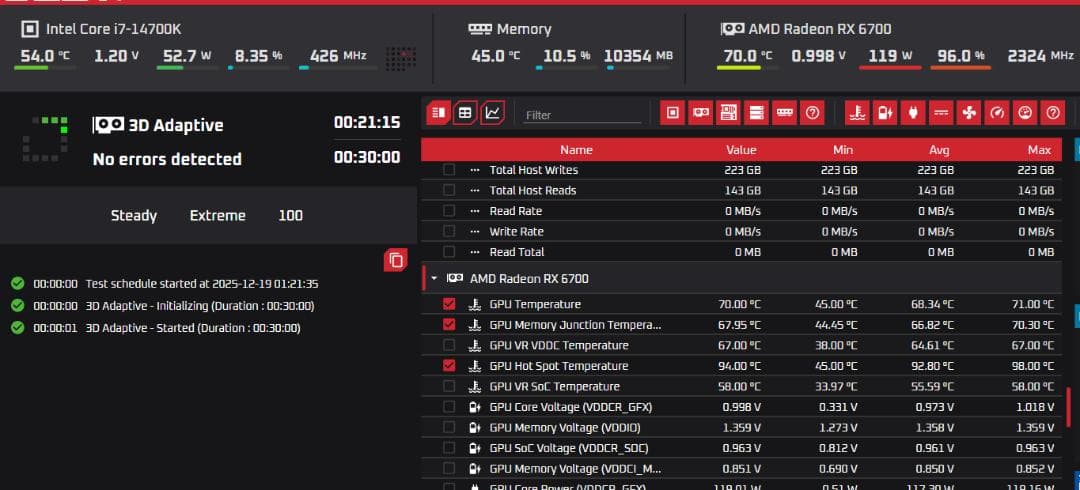Image resolution: width=1080 pixels, height=490 pixels.
Task: Toggle power plug sensor type filter
Action: coord(913,112)
